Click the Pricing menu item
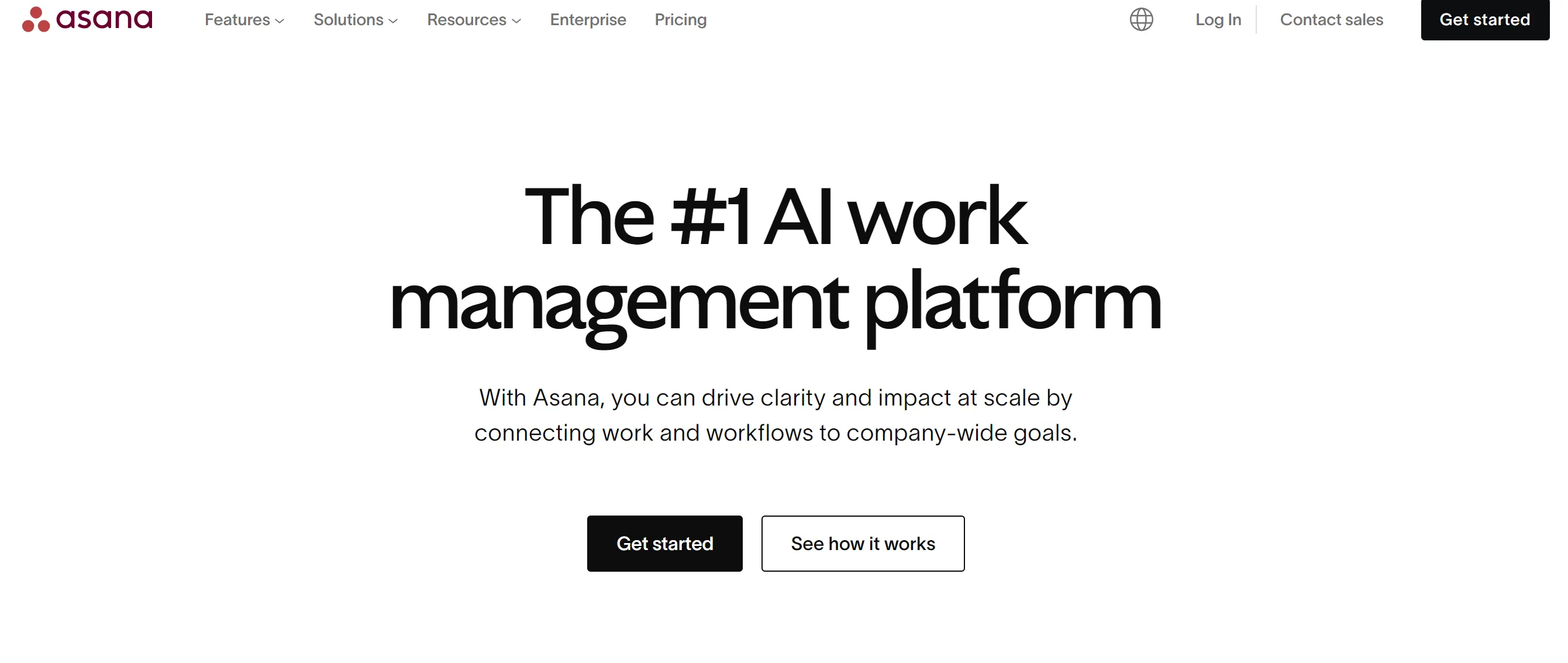1568x663 pixels. point(680,19)
